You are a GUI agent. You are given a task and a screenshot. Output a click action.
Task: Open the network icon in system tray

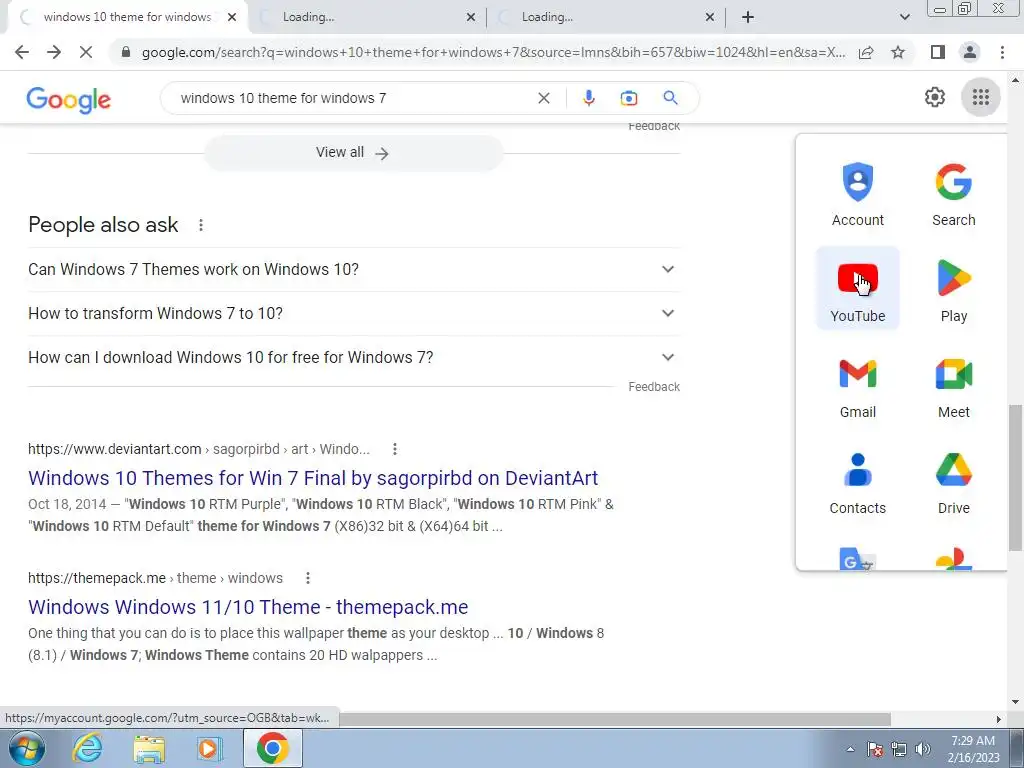pyautogui.click(x=899, y=749)
